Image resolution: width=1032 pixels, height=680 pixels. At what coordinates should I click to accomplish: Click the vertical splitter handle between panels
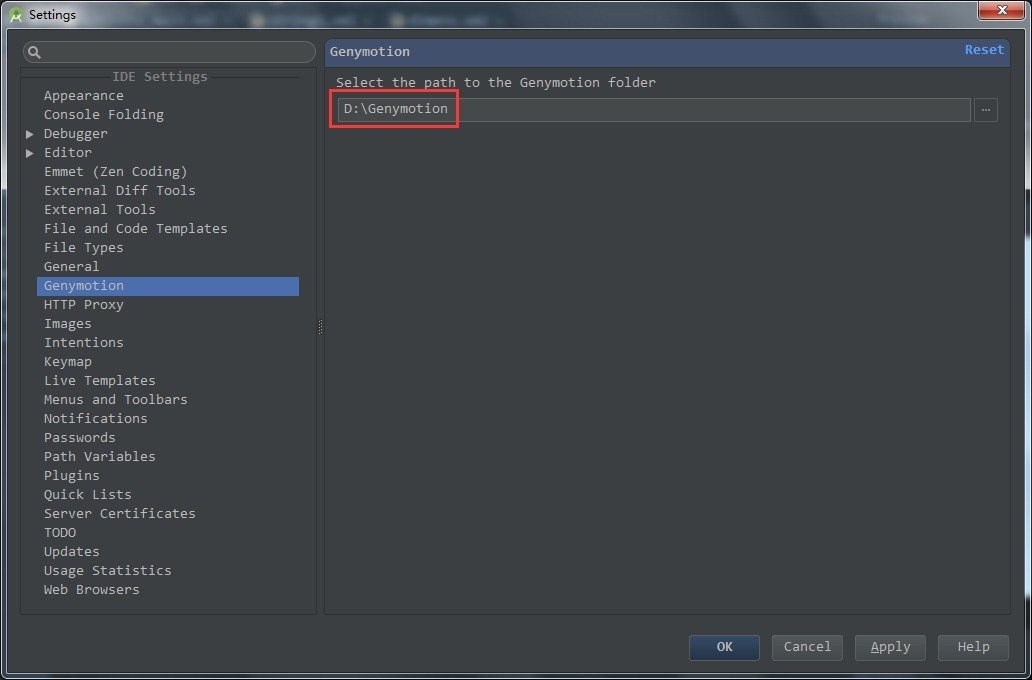(320, 327)
